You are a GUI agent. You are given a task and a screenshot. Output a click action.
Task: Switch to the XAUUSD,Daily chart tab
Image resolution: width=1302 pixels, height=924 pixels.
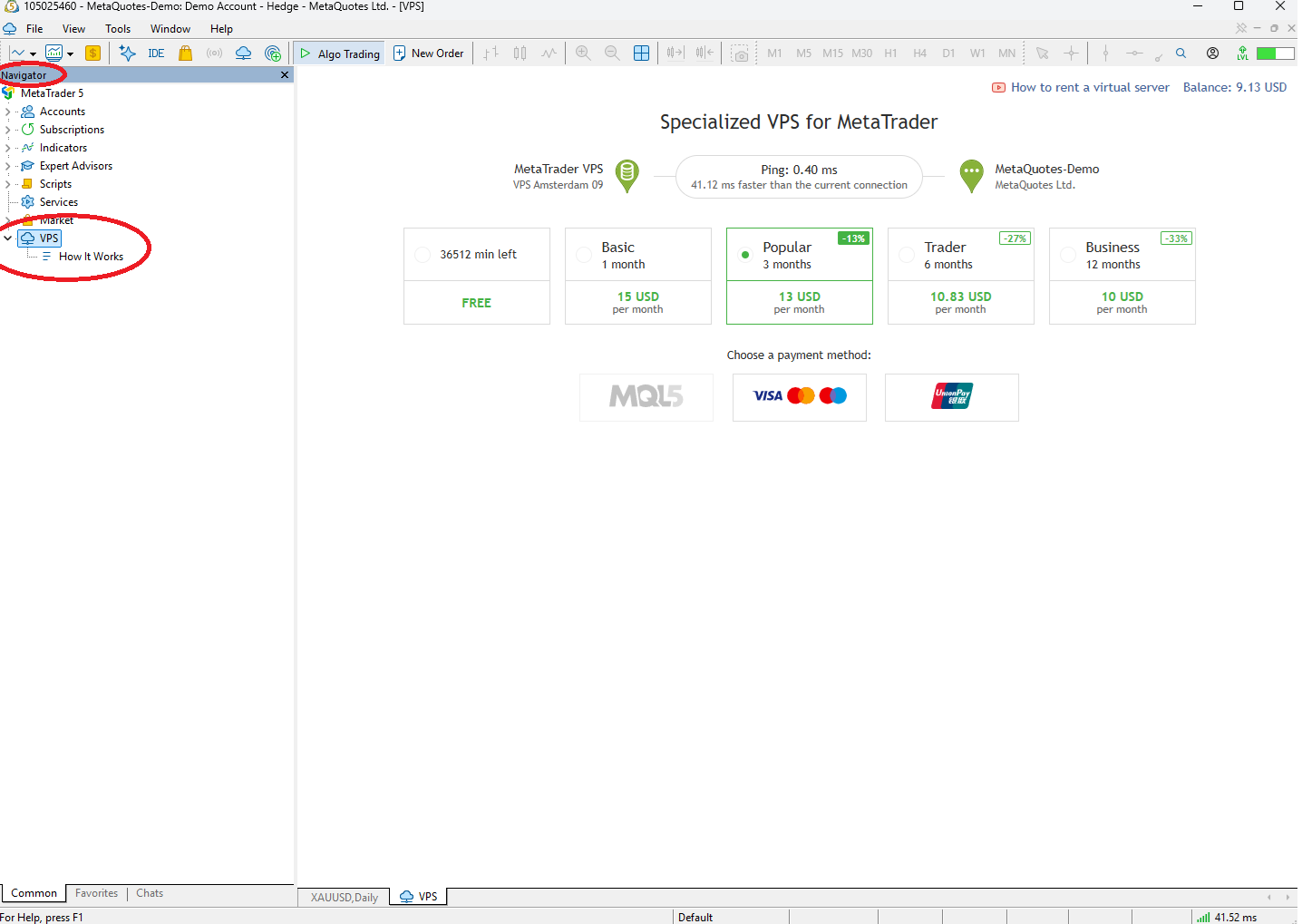click(345, 898)
